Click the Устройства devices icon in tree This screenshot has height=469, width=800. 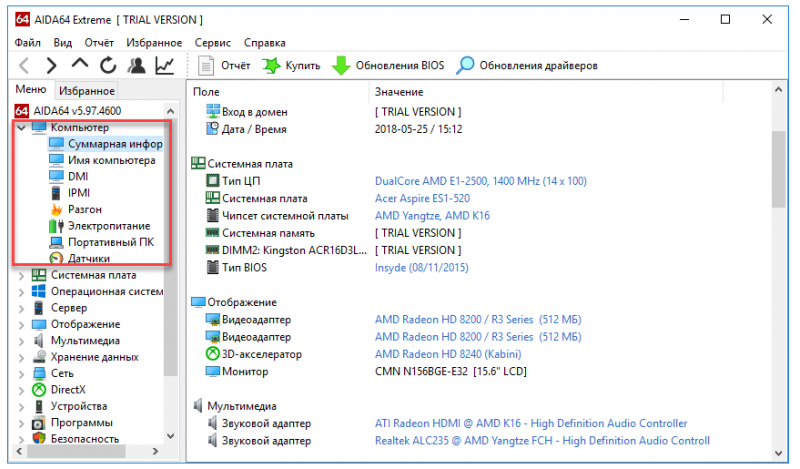click(39, 406)
